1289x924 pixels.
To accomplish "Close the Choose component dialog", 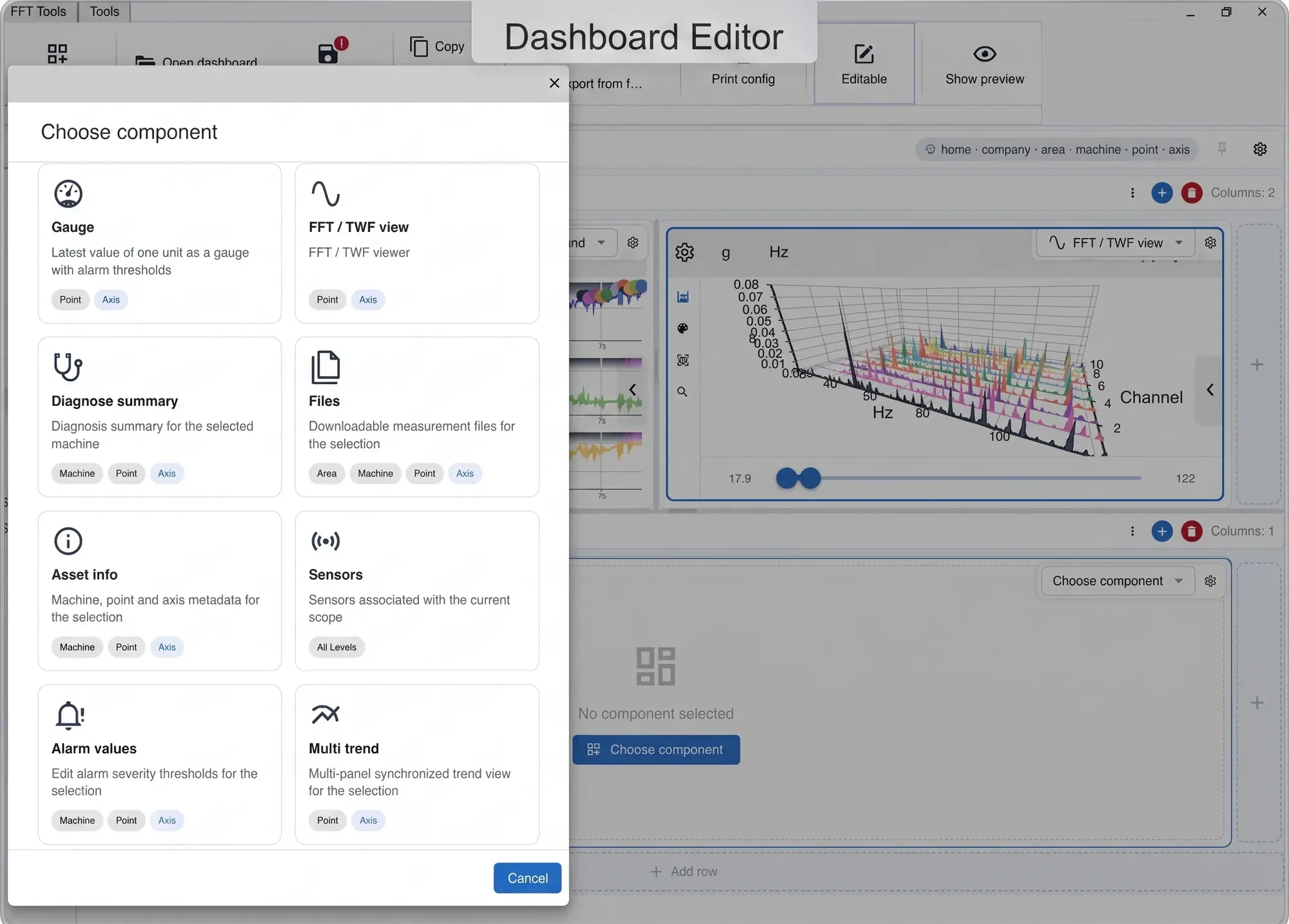I will tap(554, 83).
